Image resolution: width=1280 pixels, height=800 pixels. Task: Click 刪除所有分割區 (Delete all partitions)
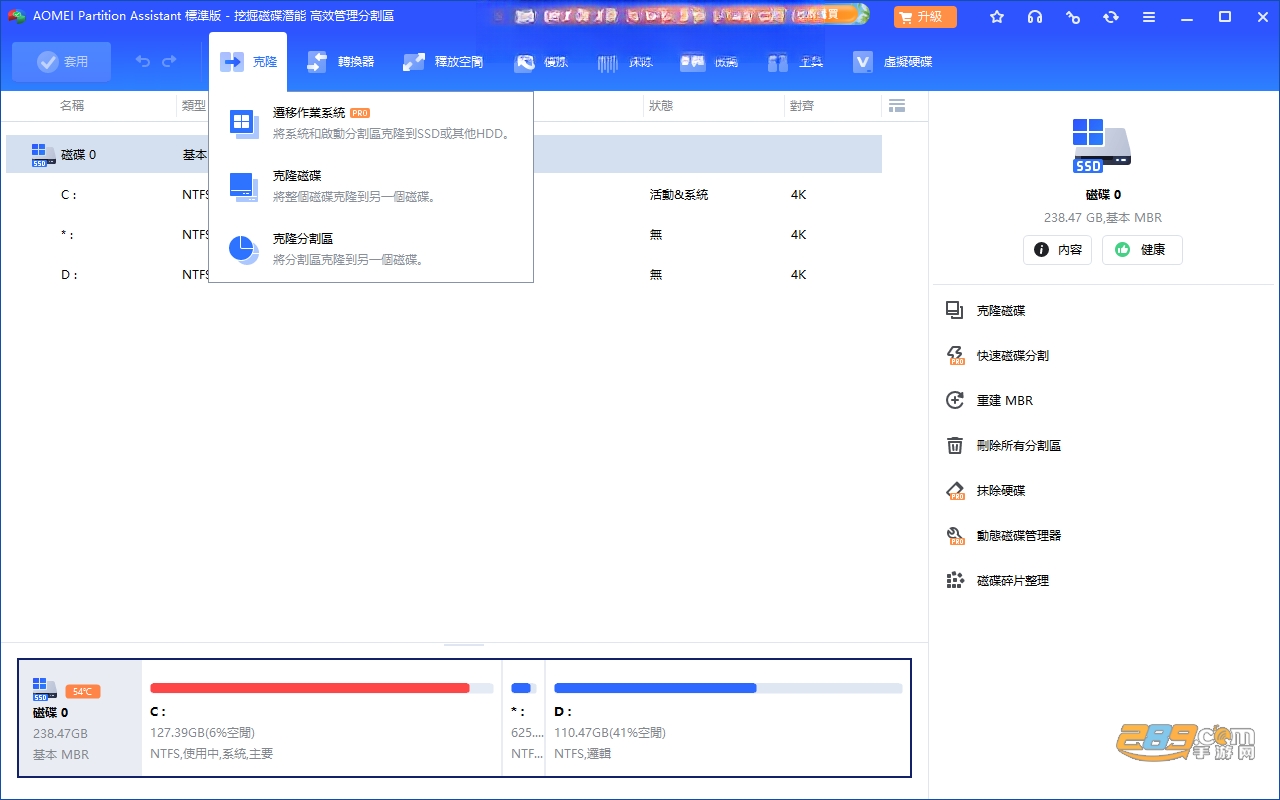click(x=1019, y=446)
